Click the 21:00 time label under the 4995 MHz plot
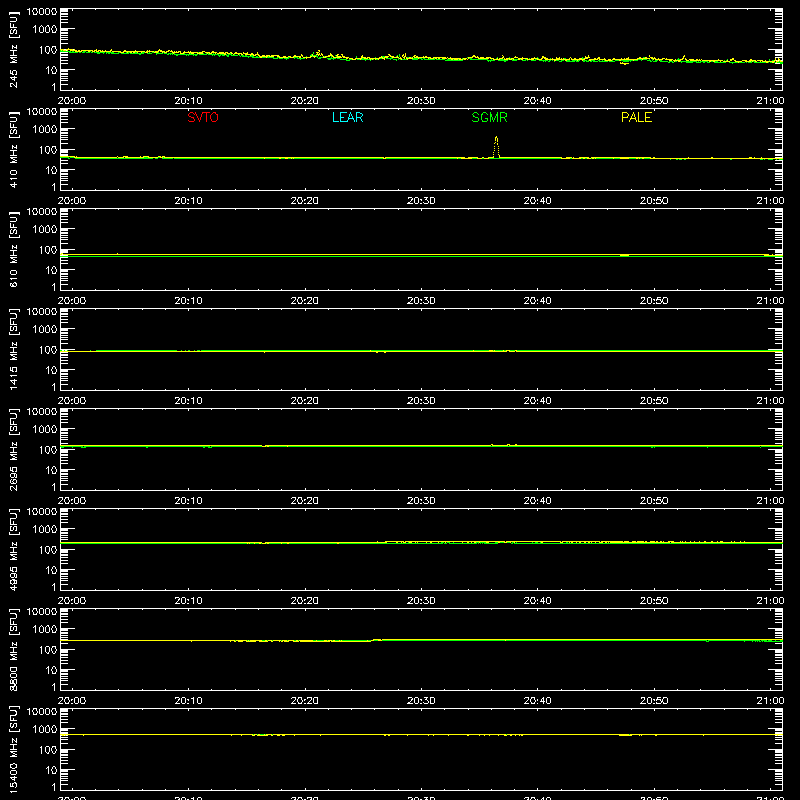 [x=770, y=601]
